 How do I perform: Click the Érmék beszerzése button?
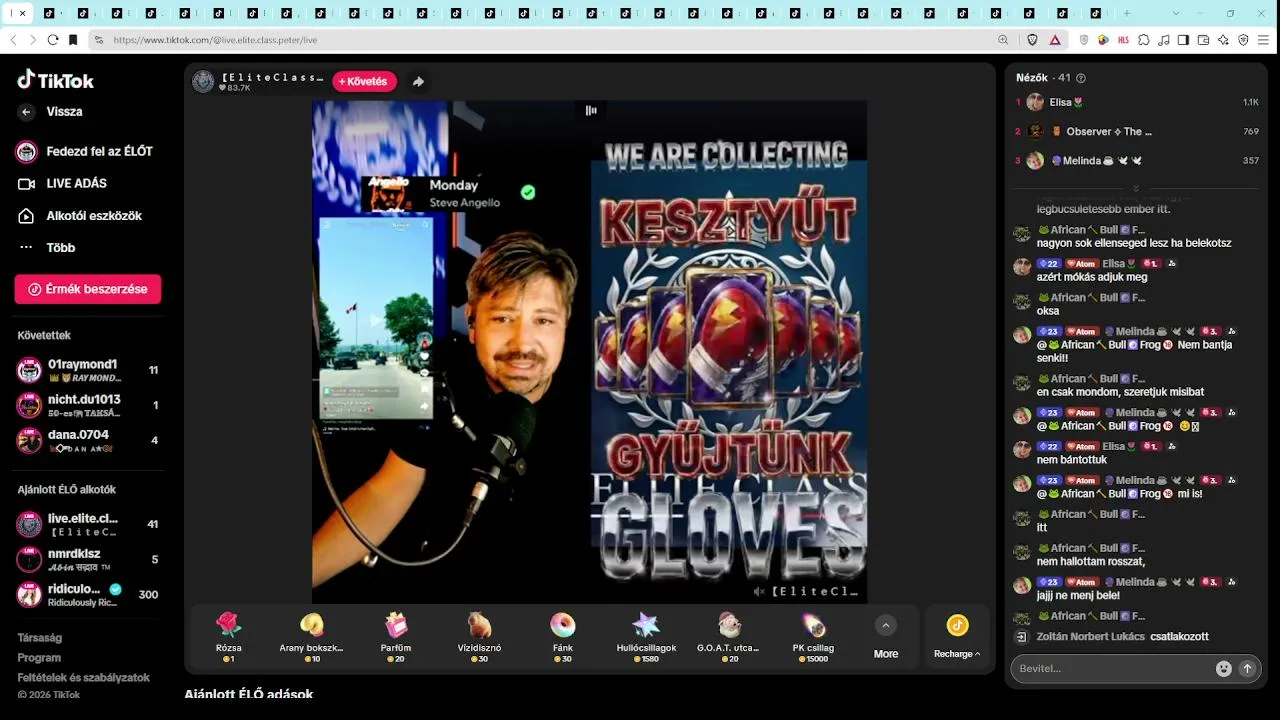[x=88, y=289]
